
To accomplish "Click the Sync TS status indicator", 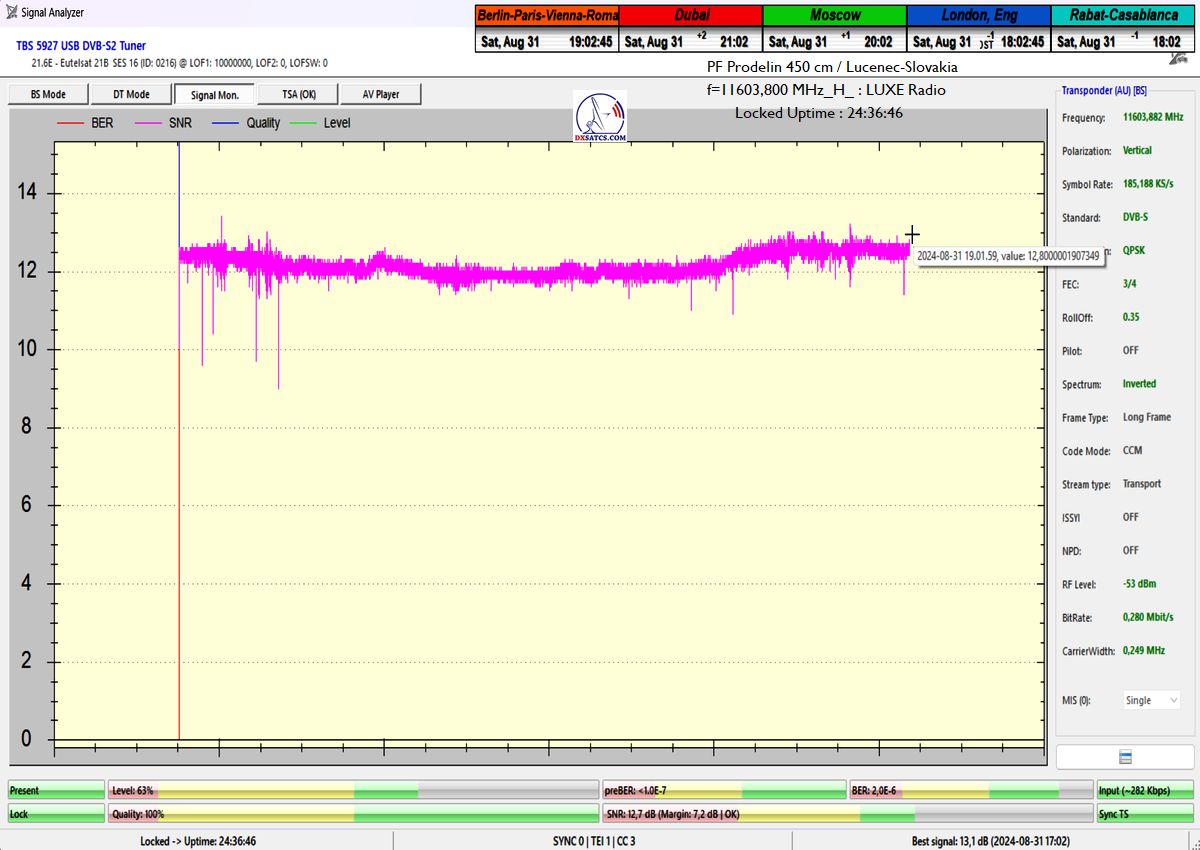I will coord(1144,814).
